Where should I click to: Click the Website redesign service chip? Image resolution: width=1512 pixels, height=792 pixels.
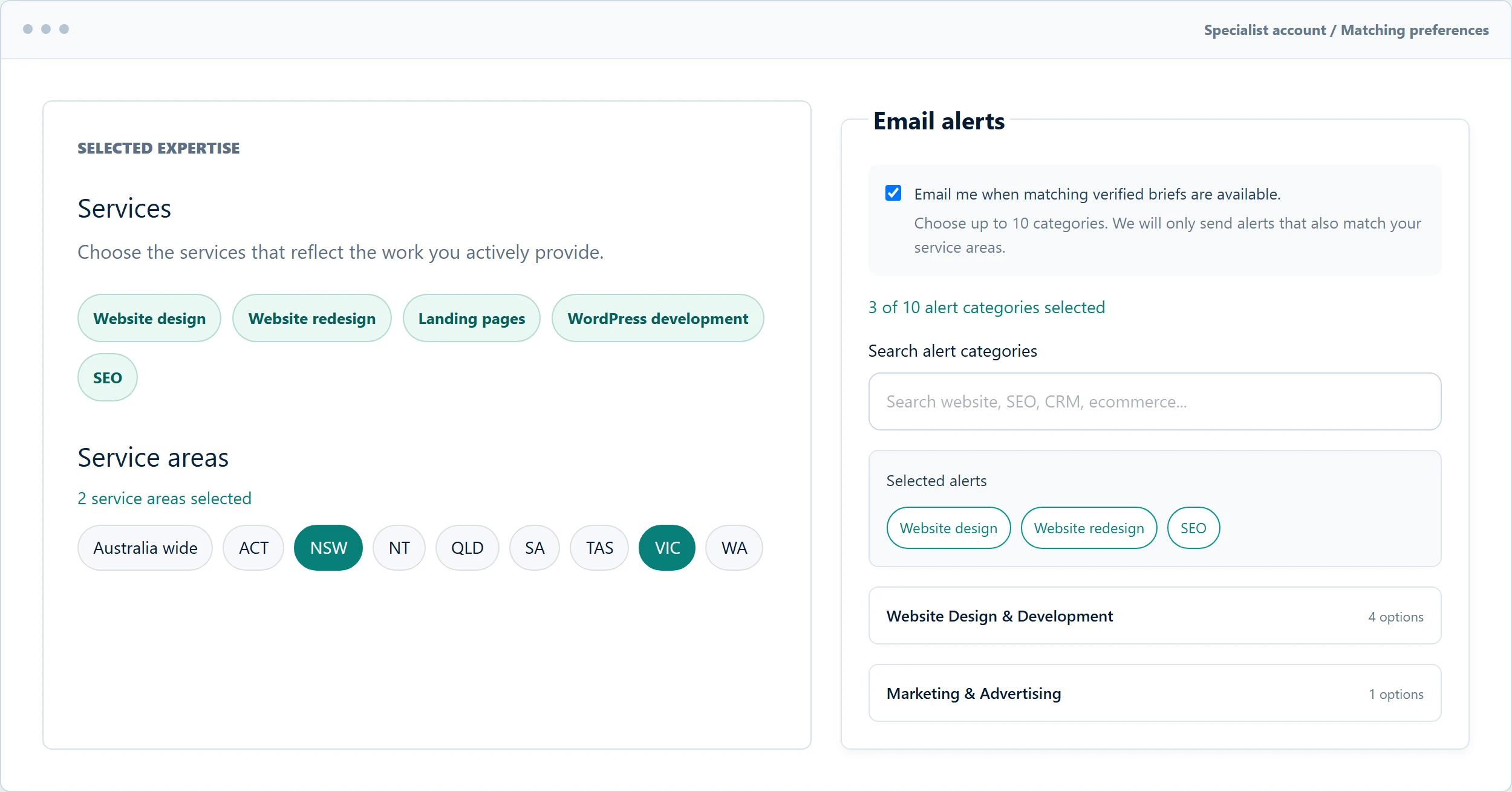pyautogui.click(x=312, y=319)
